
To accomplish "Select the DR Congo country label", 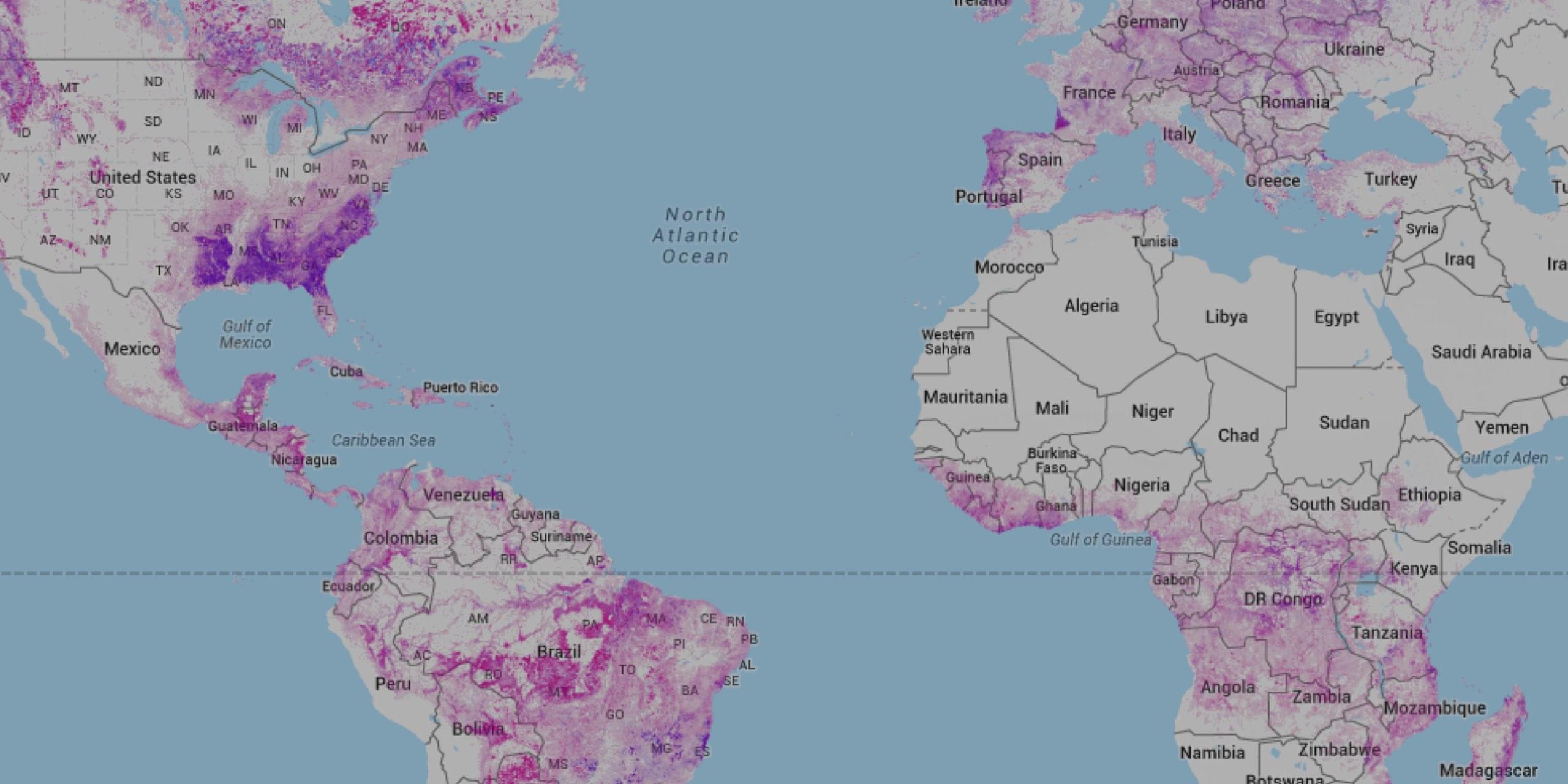I will coord(1283,599).
